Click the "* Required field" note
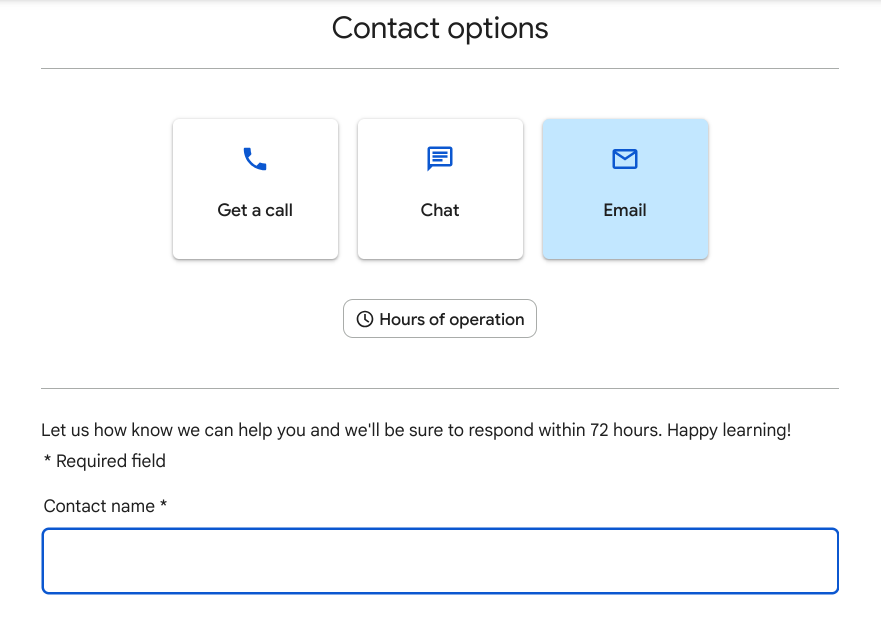This screenshot has height=621, width=881. pyautogui.click(x=105, y=461)
